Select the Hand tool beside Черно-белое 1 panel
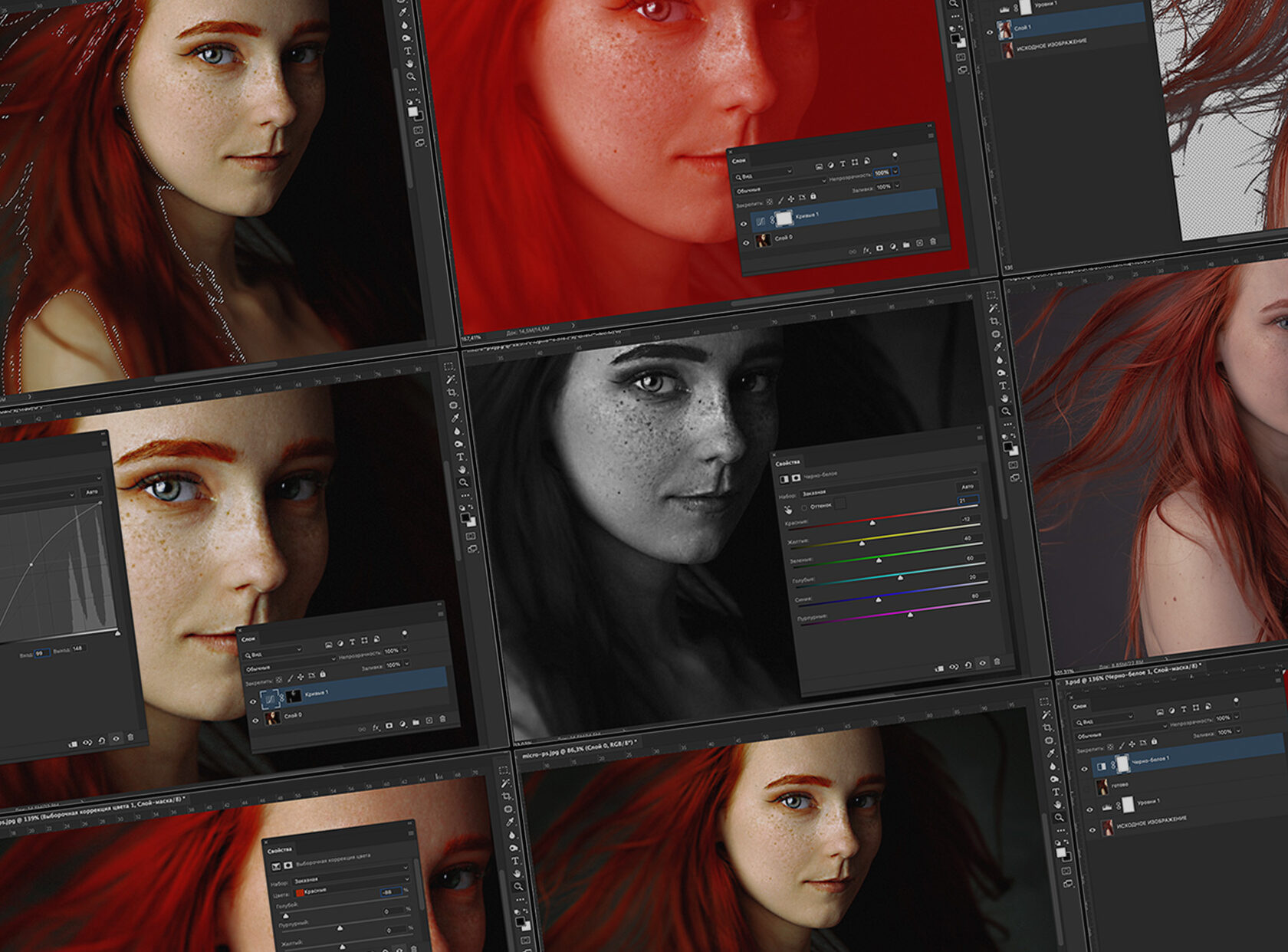The height and width of the screenshot is (952, 1288). point(1058,805)
